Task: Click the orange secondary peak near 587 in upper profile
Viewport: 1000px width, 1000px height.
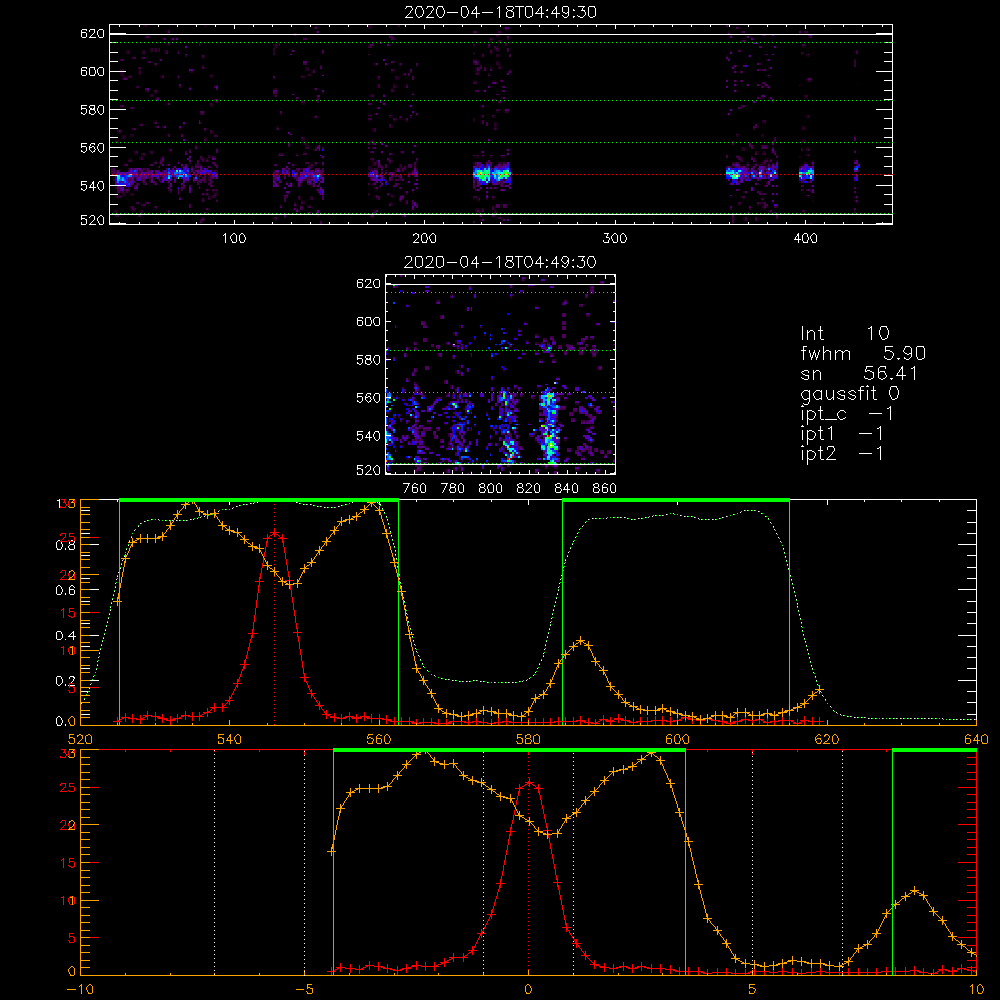Action: coord(581,640)
